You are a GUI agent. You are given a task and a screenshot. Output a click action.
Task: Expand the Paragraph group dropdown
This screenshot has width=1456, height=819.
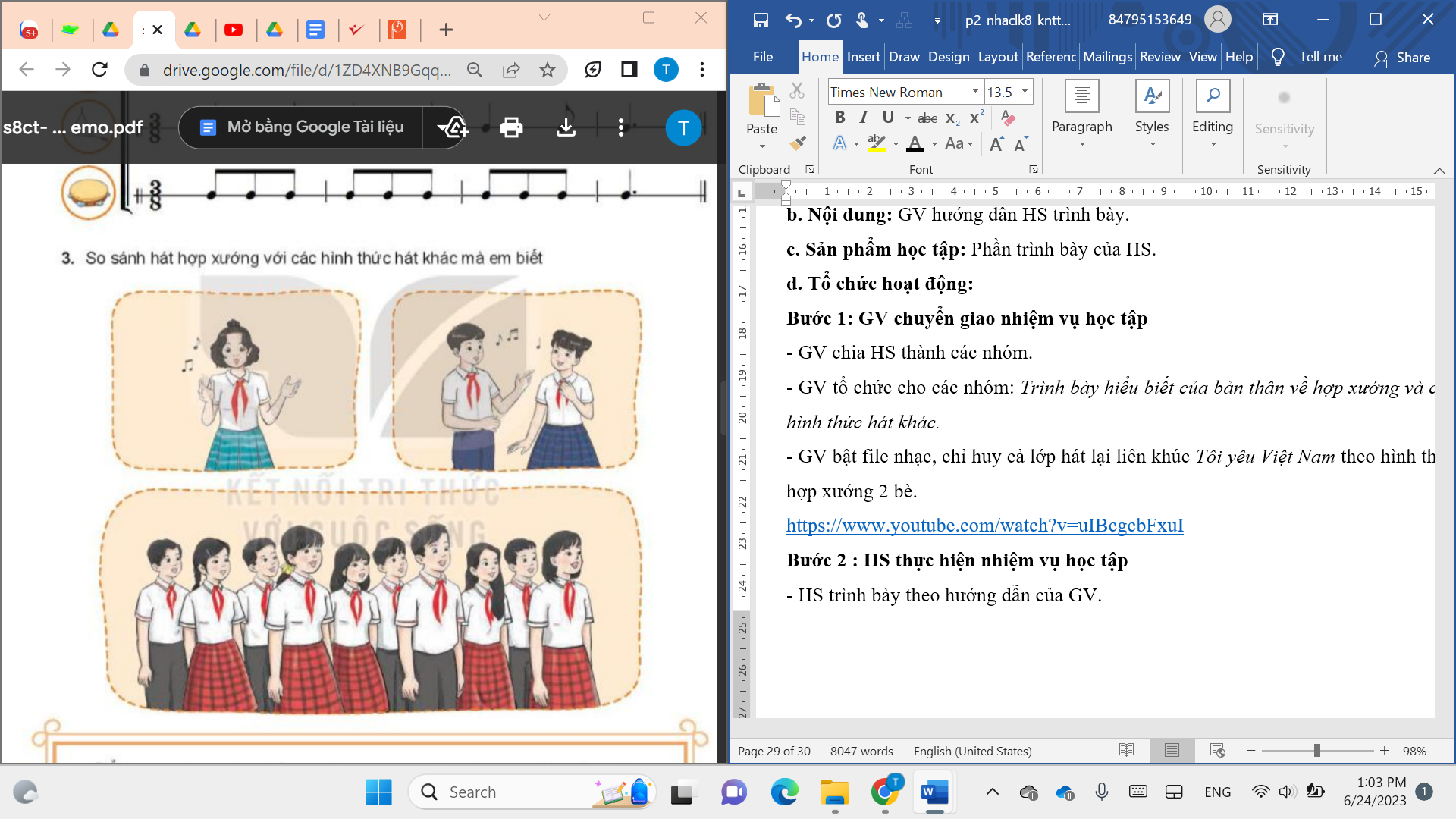pos(1082,144)
